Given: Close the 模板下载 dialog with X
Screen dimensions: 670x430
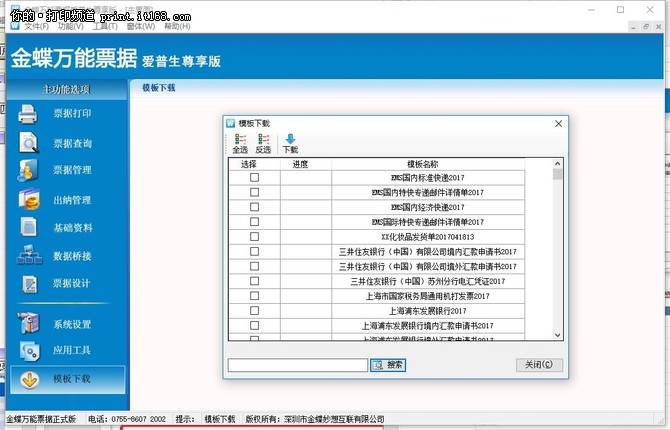Looking at the screenshot, I should (x=558, y=124).
